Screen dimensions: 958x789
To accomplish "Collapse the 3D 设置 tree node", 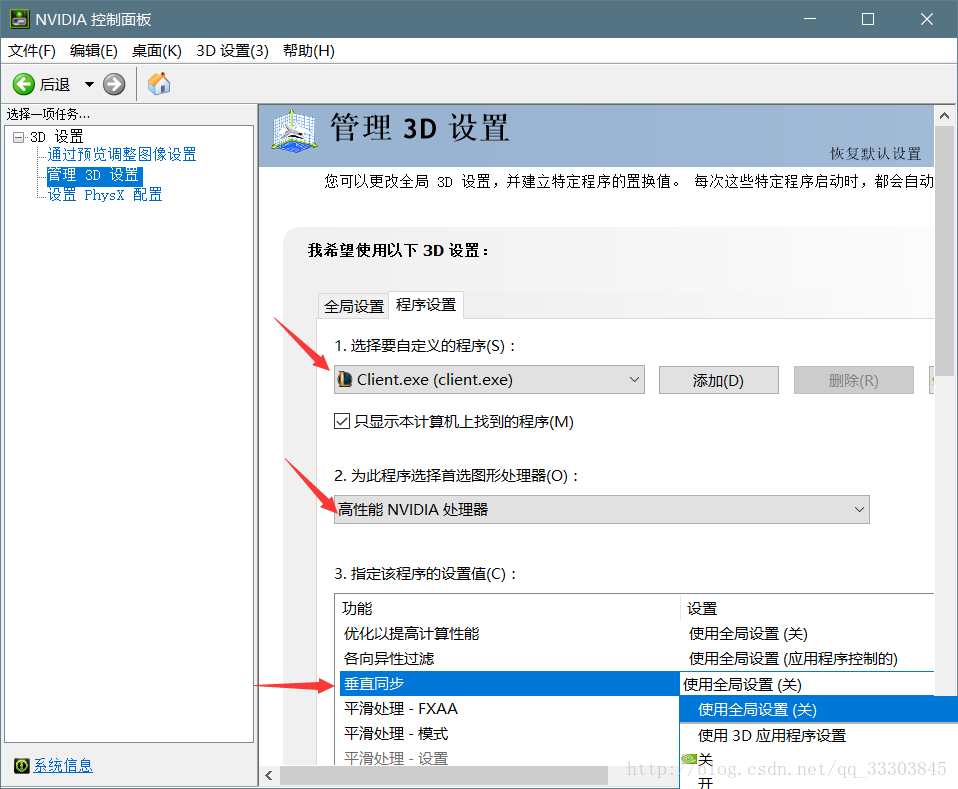I will coord(18,137).
